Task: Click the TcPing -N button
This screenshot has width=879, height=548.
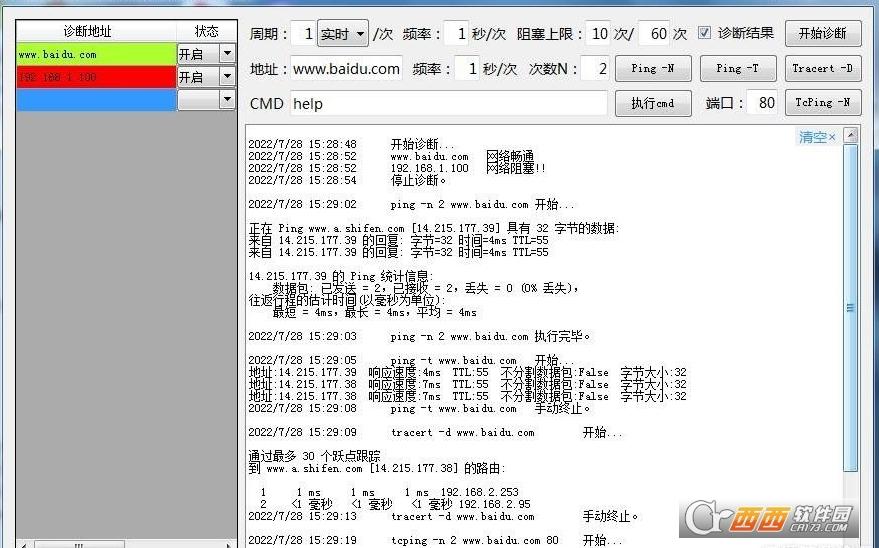Action: 823,103
